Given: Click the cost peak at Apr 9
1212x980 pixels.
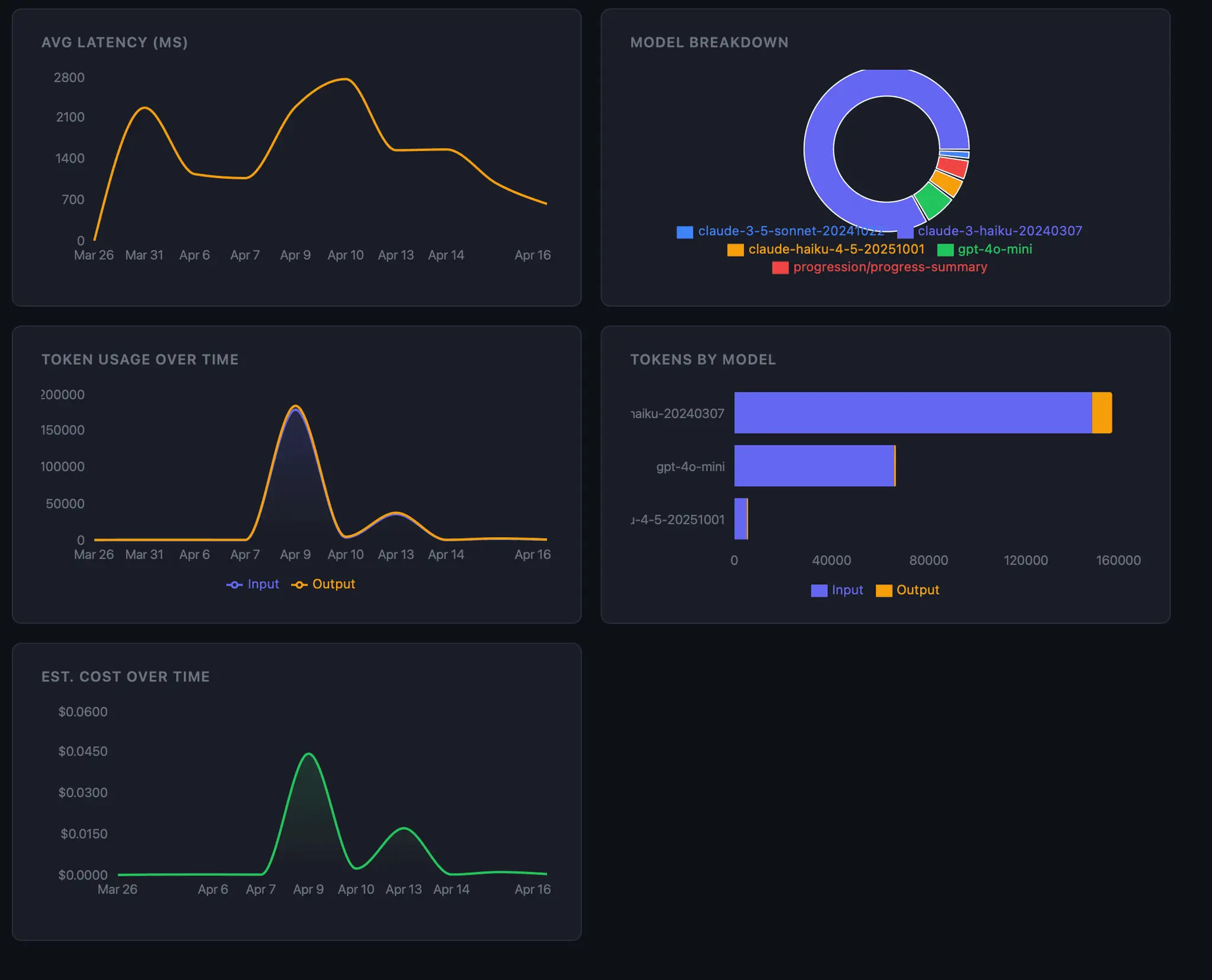Looking at the screenshot, I should 308,754.
